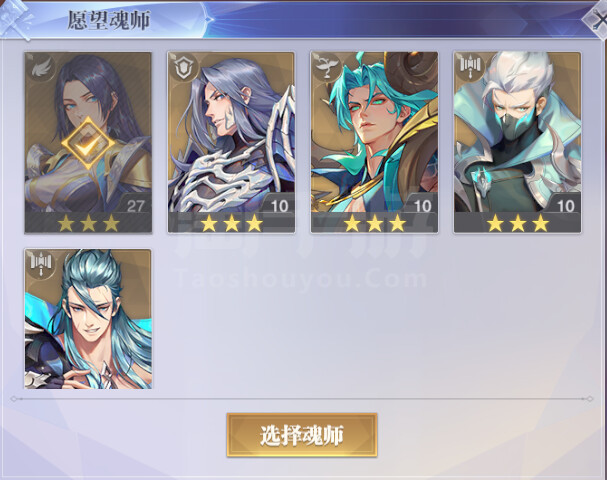Screen dimensions: 607x480
Task: Click the shield class icon on the purple-haired card
Action: point(183,69)
